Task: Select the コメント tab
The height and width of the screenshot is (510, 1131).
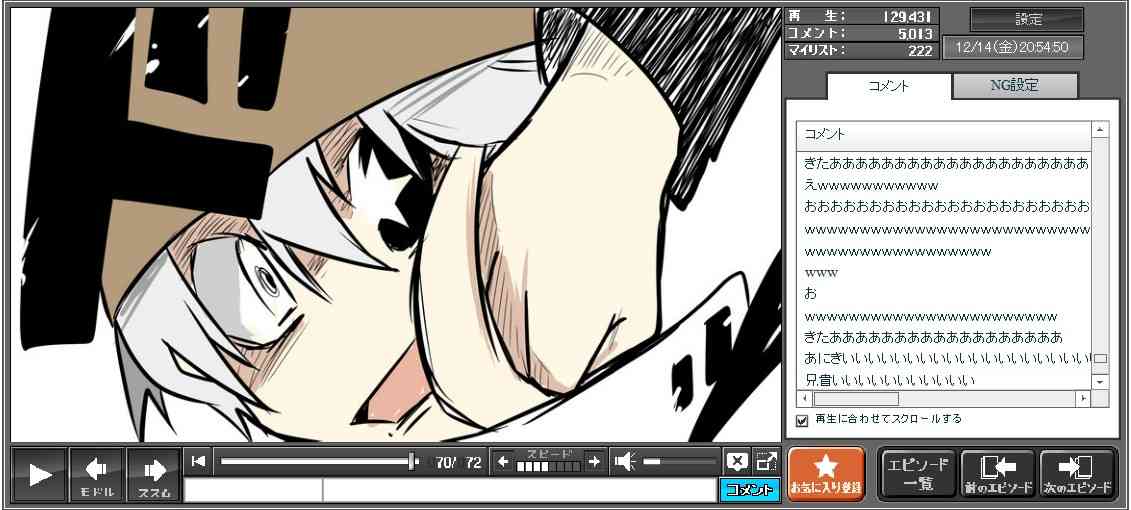Action: click(x=888, y=86)
